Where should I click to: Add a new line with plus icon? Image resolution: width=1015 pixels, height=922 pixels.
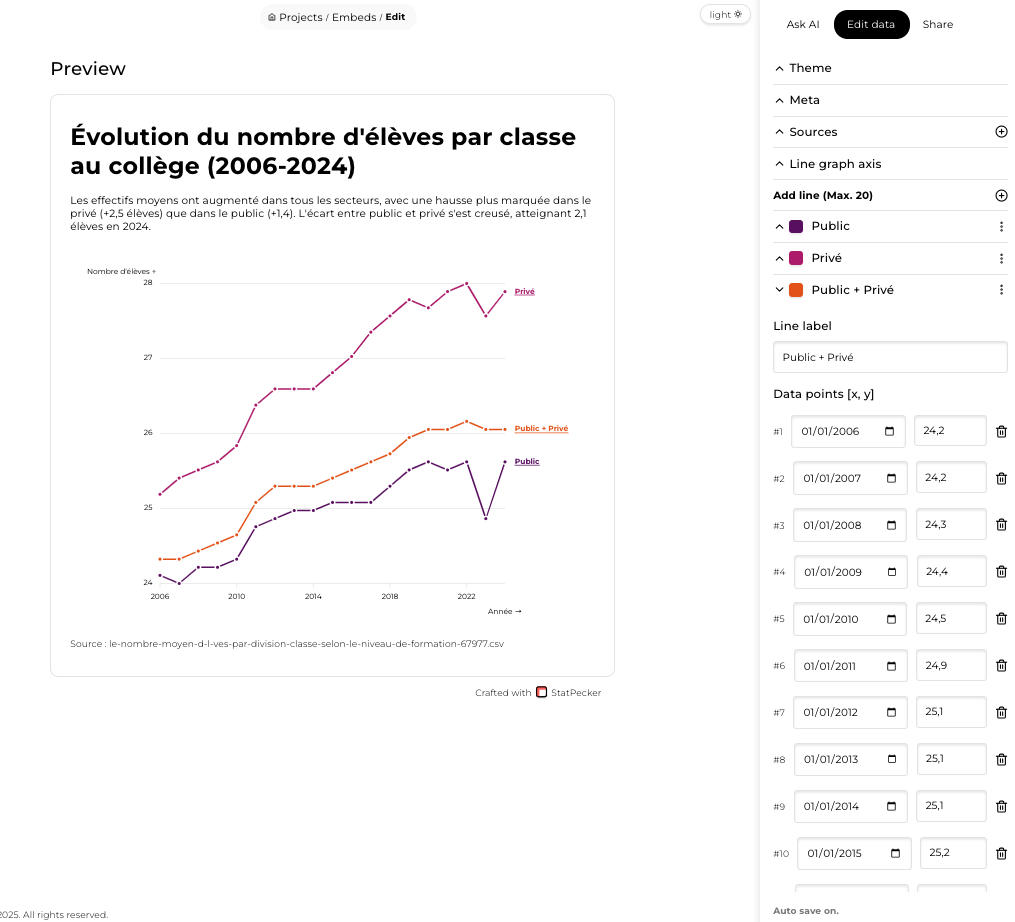click(x=1001, y=196)
